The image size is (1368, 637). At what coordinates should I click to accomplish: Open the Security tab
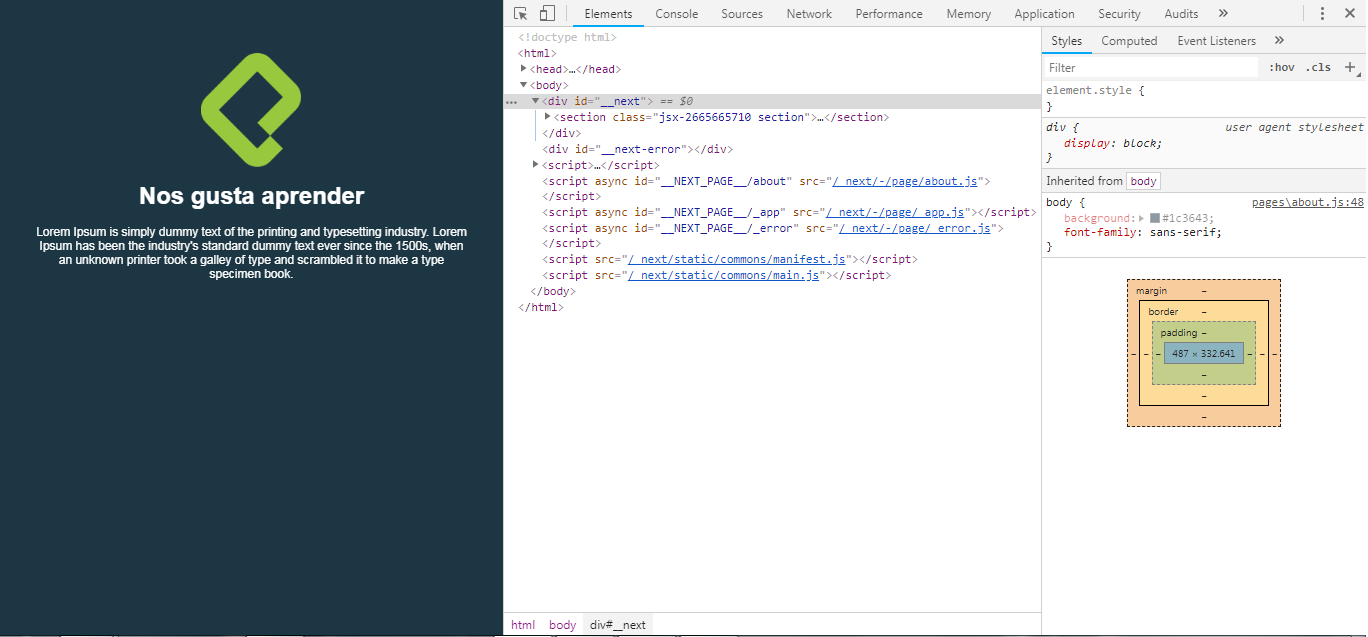(1119, 14)
